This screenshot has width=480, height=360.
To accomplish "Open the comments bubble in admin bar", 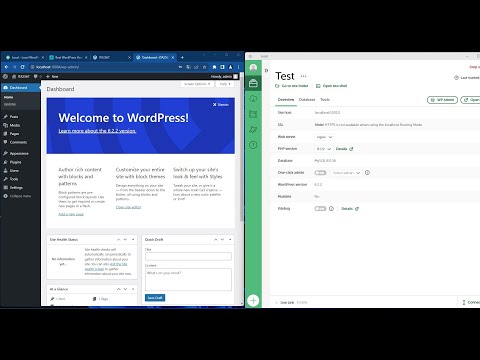I will 36,76.
